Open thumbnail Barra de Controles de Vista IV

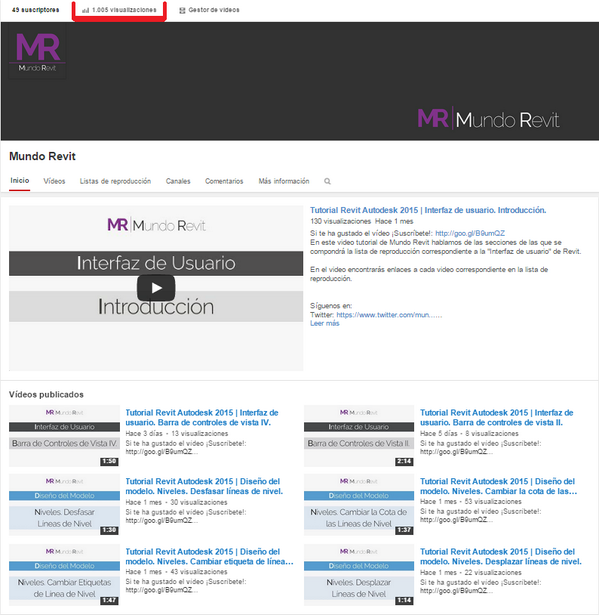click(64, 436)
